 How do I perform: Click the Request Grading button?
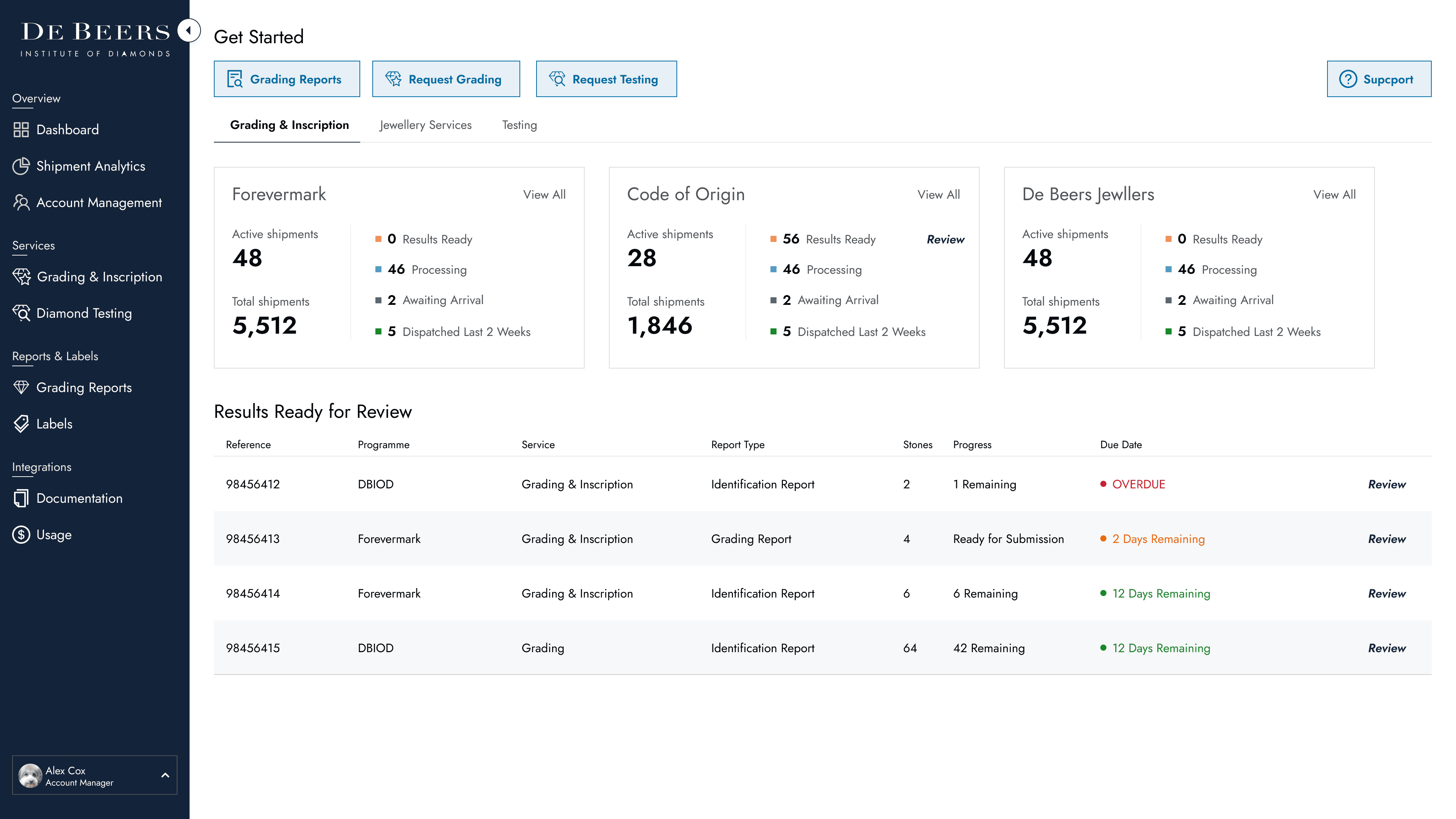point(446,79)
